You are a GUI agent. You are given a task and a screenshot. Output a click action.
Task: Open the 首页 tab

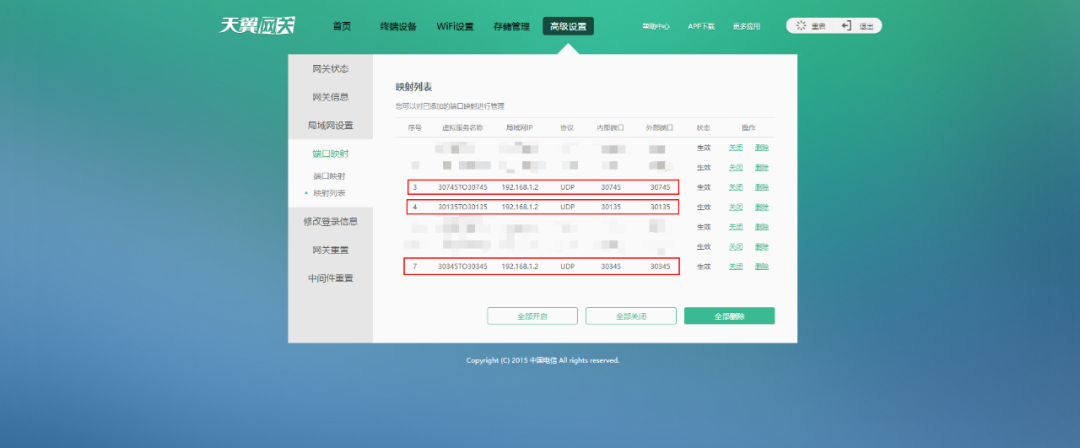click(342, 27)
